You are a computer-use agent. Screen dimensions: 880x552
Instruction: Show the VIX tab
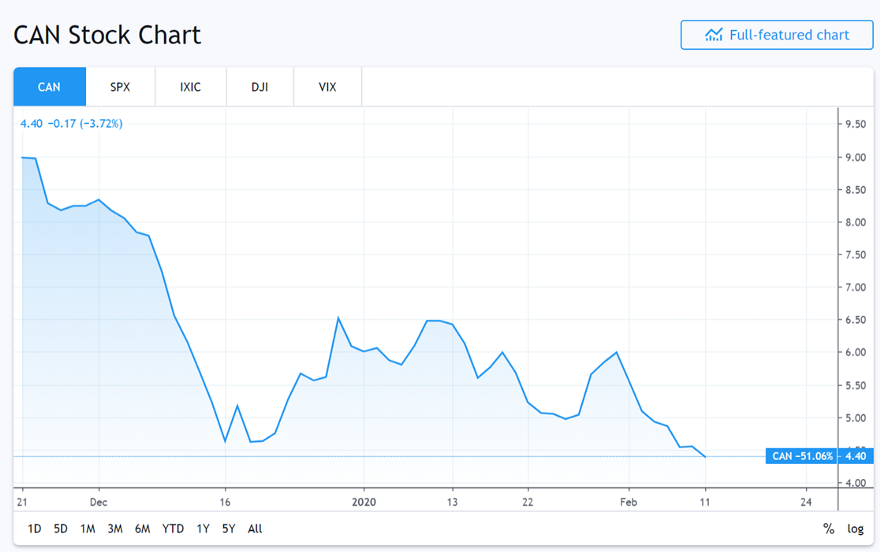click(327, 87)
